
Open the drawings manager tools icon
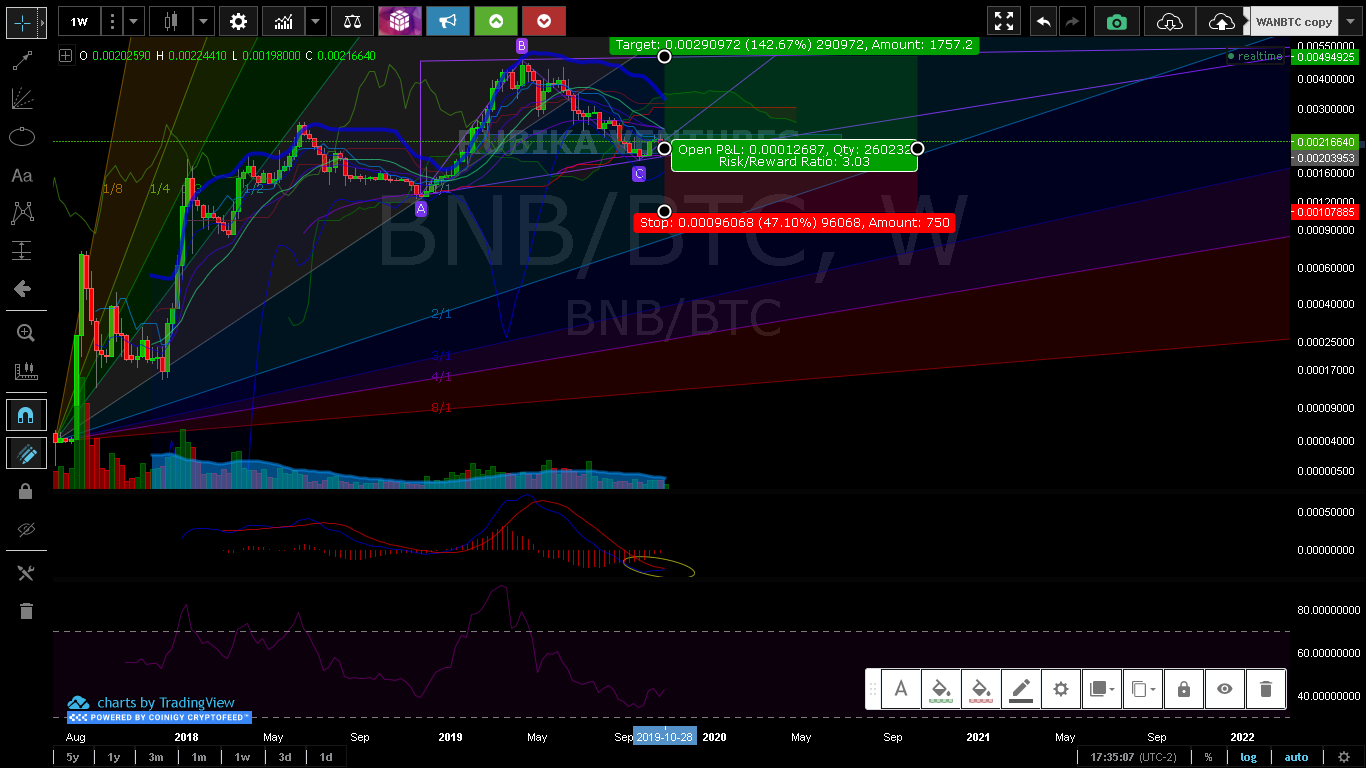tap(26, 573)
